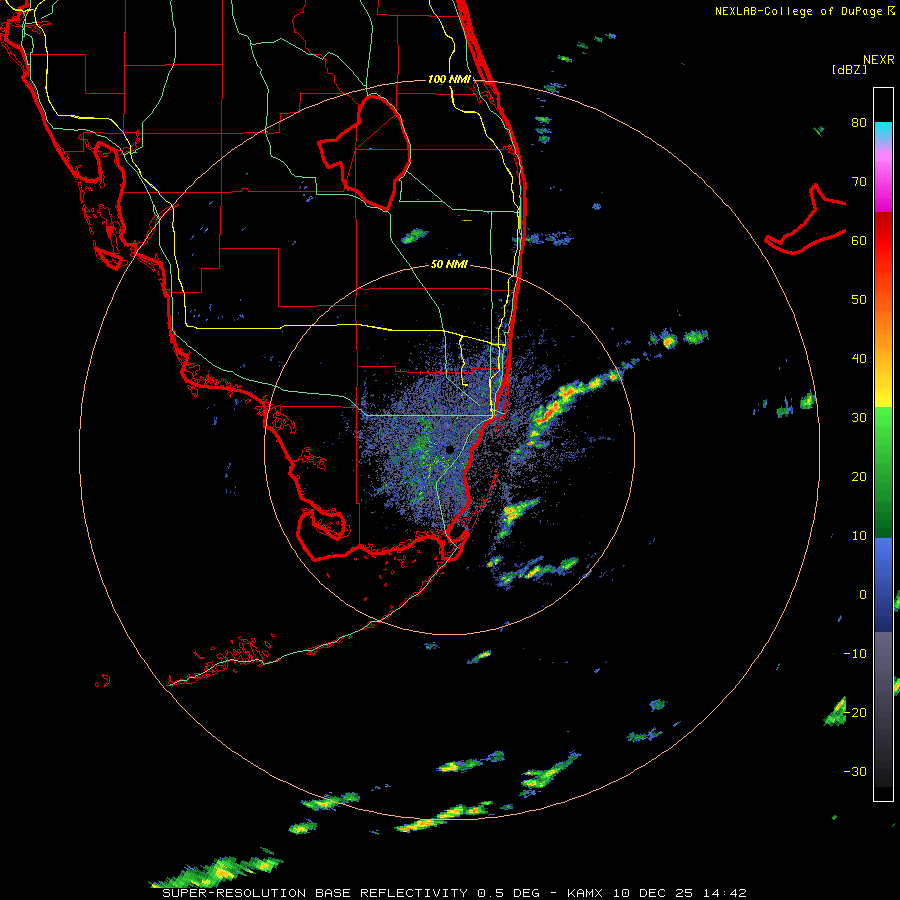Click the 50 value on the dBZ scale

point(859,300)
